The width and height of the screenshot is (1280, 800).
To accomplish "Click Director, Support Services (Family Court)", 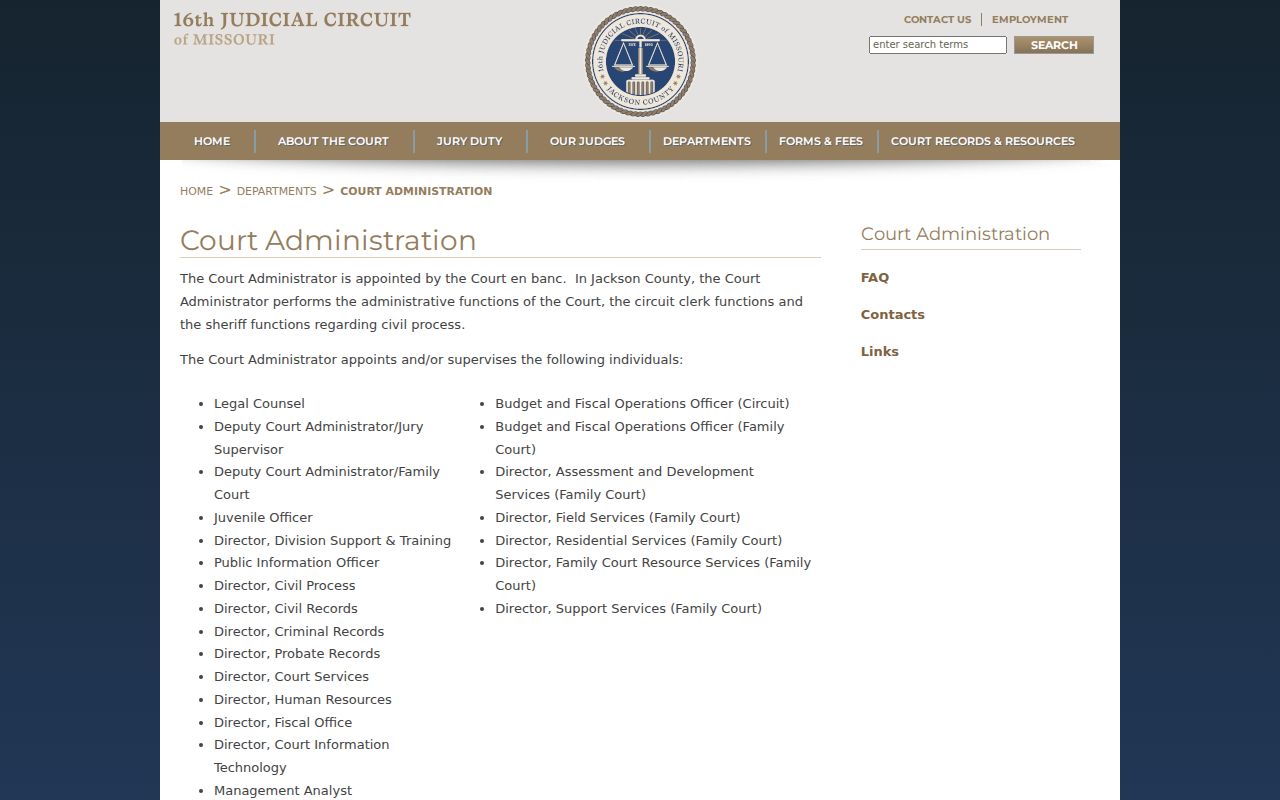I will coord(628,609).
